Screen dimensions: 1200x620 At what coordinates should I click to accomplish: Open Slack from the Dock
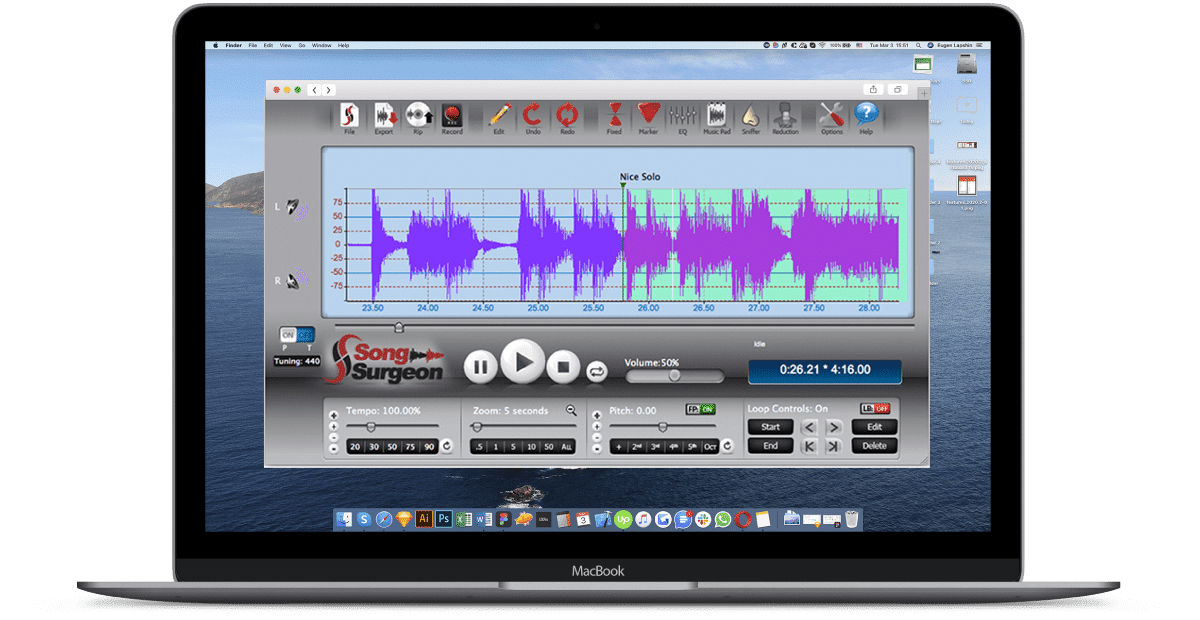[x=703, y=519]
